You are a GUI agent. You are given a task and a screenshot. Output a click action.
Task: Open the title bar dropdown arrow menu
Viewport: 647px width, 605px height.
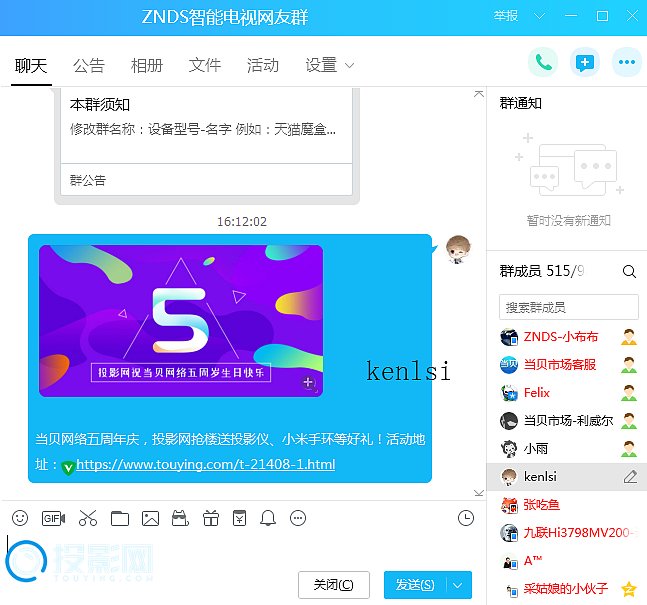[540, 16]
